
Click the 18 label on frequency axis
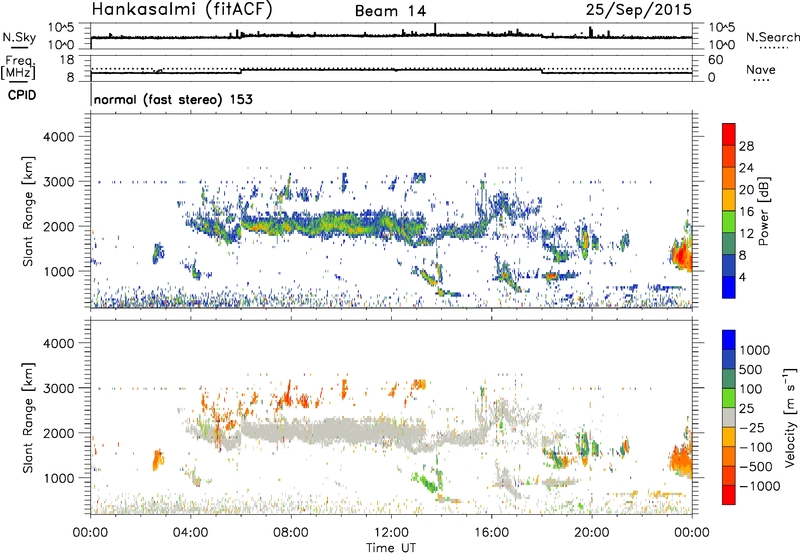[67, 60]
